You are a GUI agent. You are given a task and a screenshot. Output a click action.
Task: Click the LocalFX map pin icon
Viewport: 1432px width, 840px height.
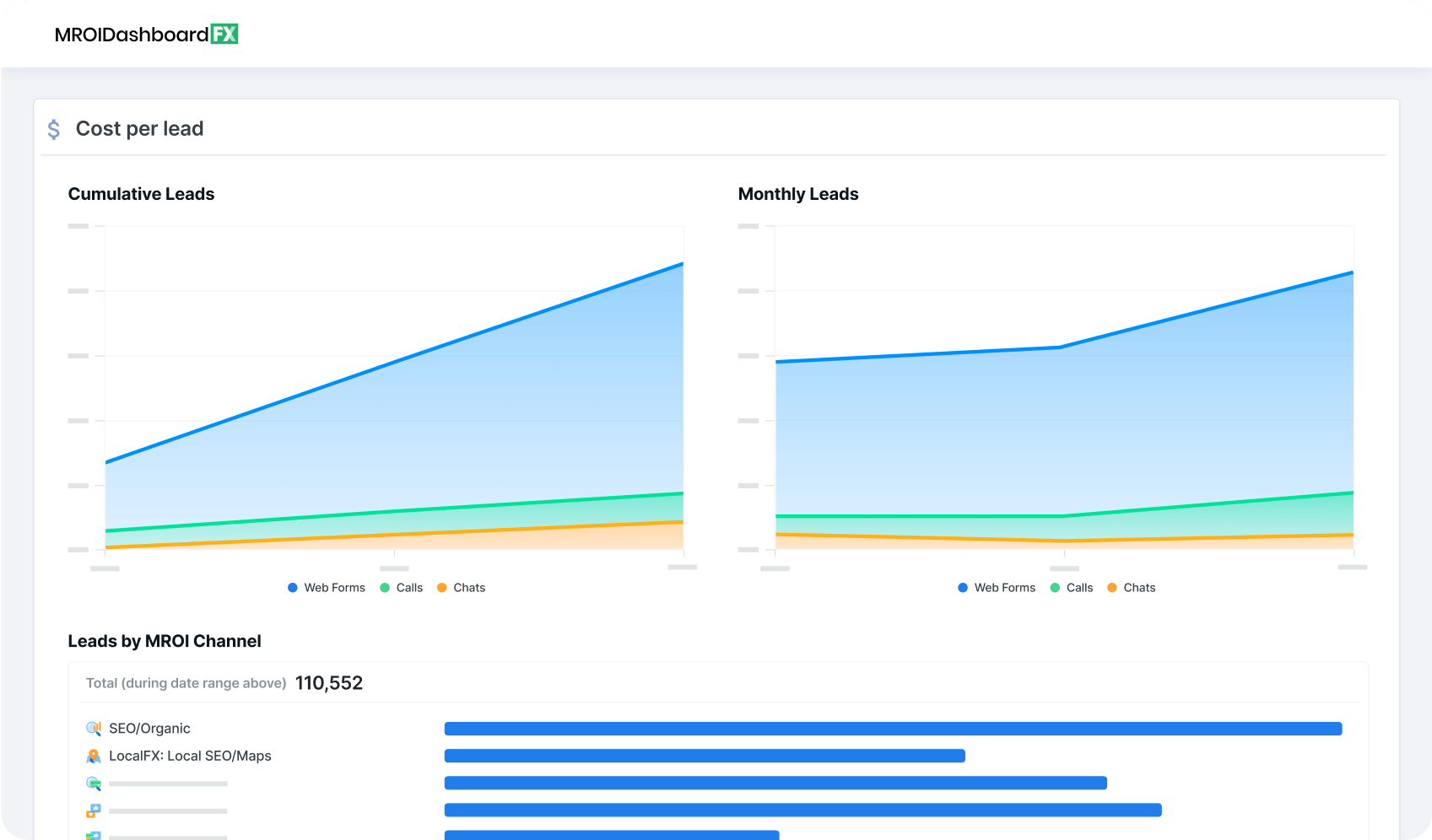[x=93, y=756]
